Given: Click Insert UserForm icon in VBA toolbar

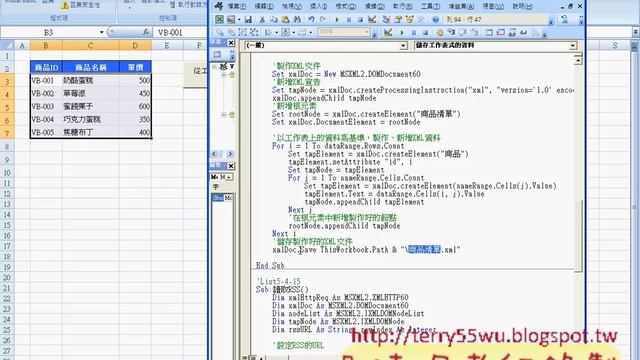Looking at the screenshot, I should [x=231, y=19].
